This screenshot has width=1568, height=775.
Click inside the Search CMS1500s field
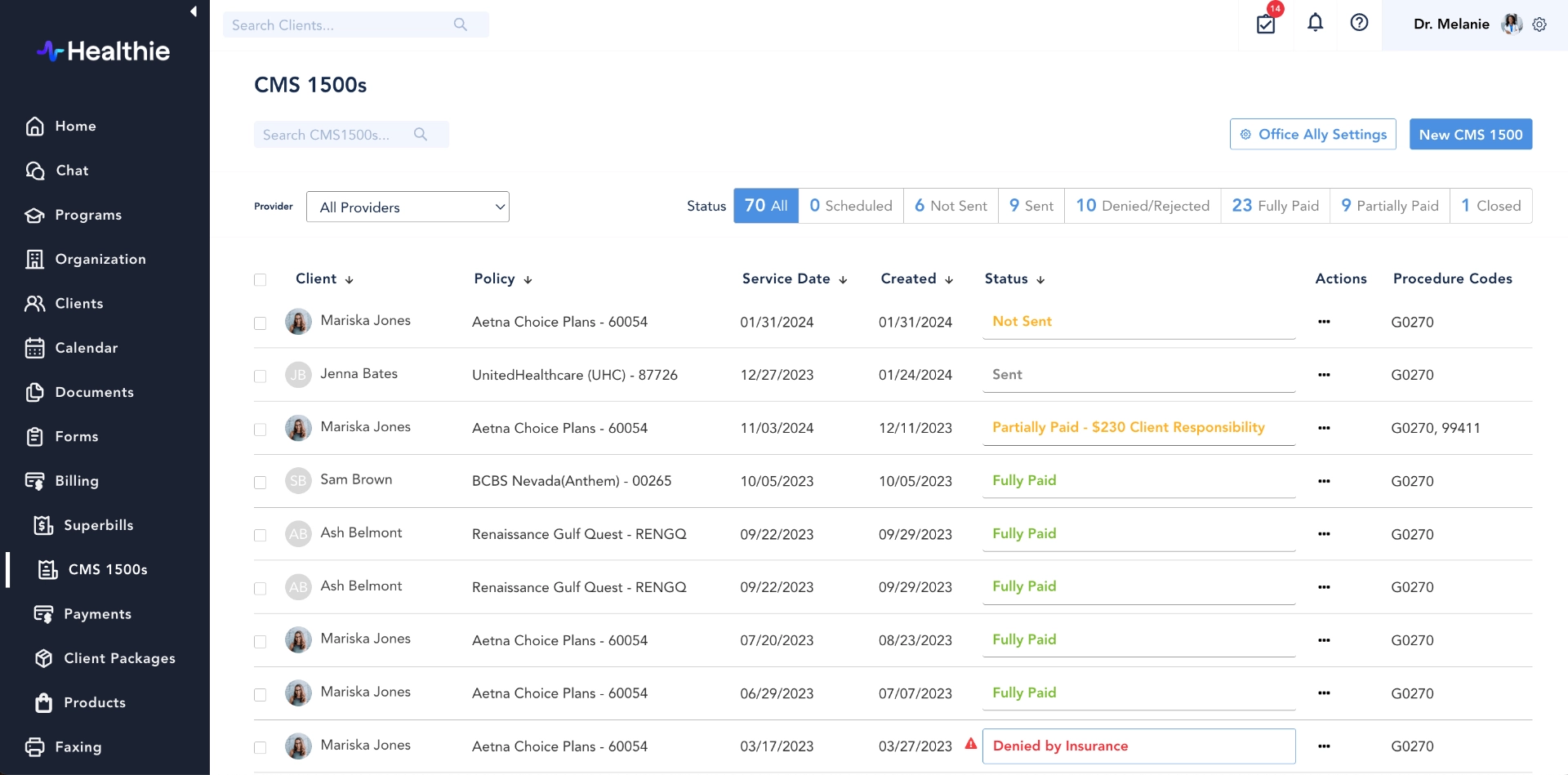(x=343, y=134)
